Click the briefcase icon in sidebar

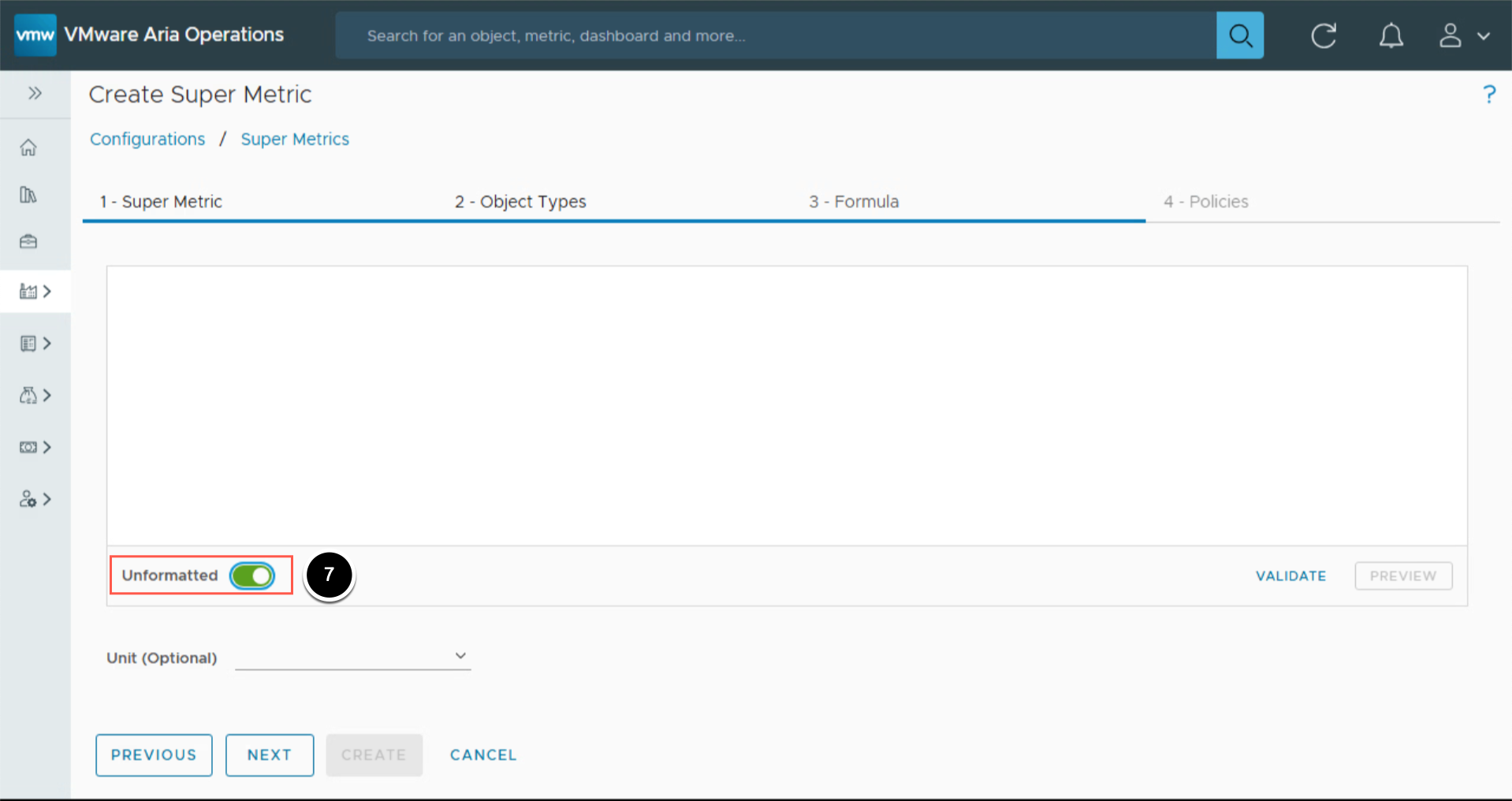(28, 241)
